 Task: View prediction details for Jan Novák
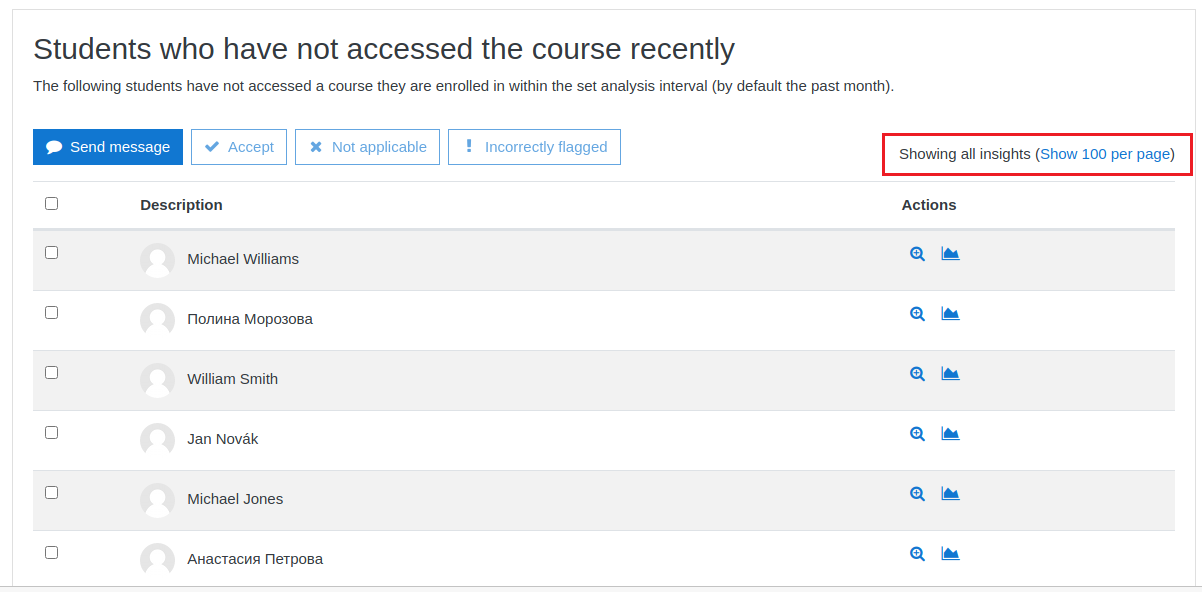[917, 434]
